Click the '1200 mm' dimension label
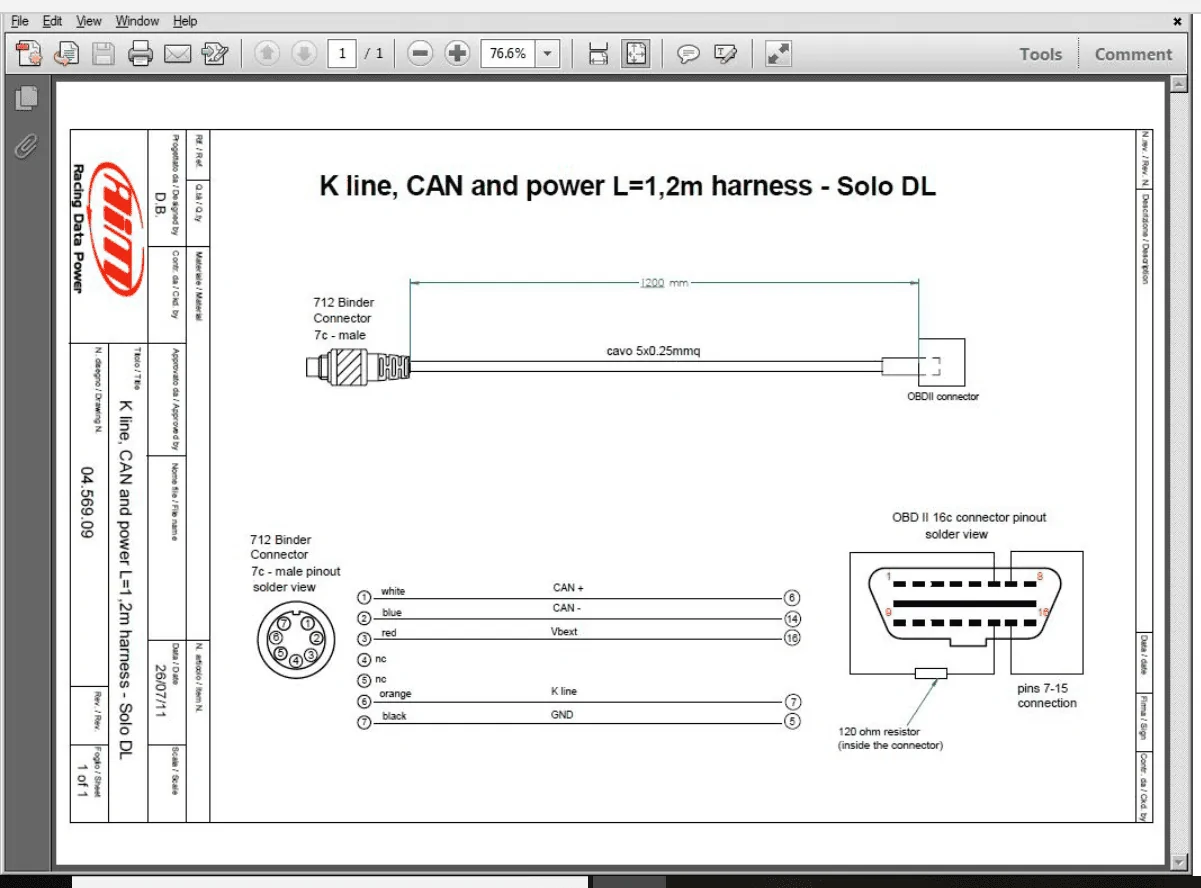 664,283
